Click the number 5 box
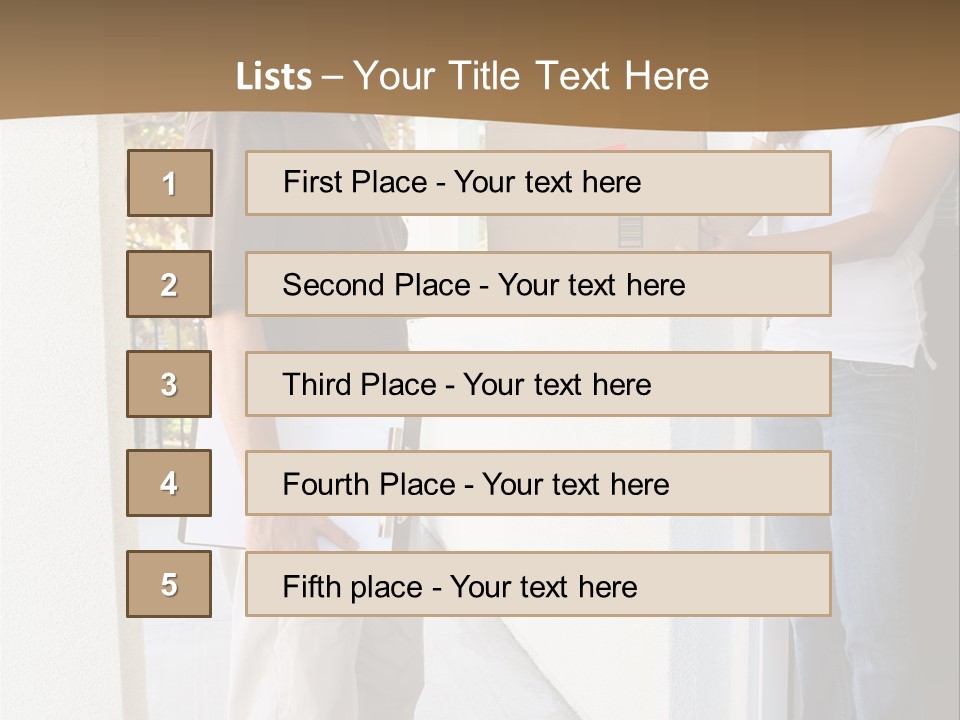Image resolution: width=960 pixels, height=720 pixels. pyautogui.click(x=169, y=584)
